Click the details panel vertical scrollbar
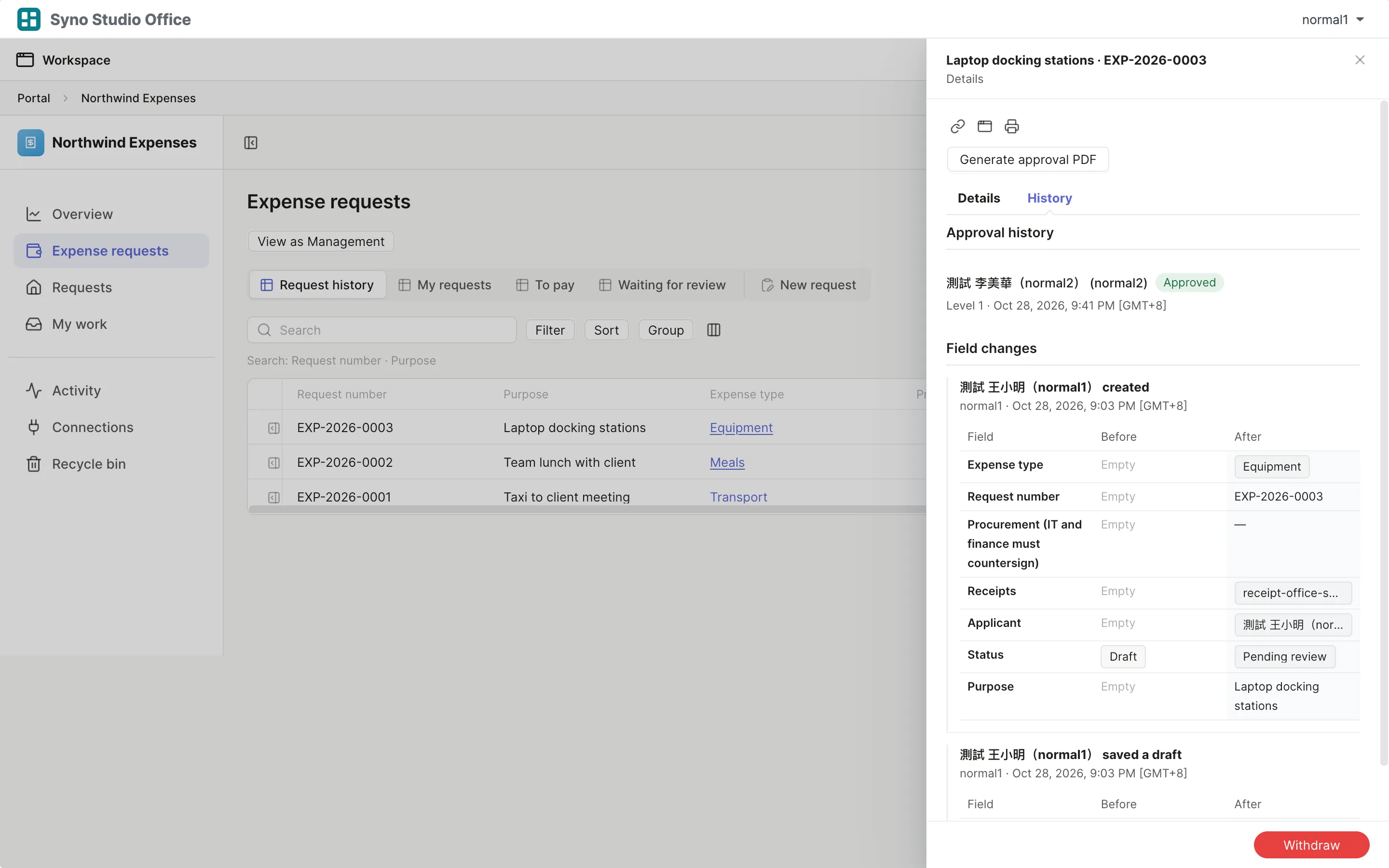The image size is (1389, 868). pos(1383,434)
